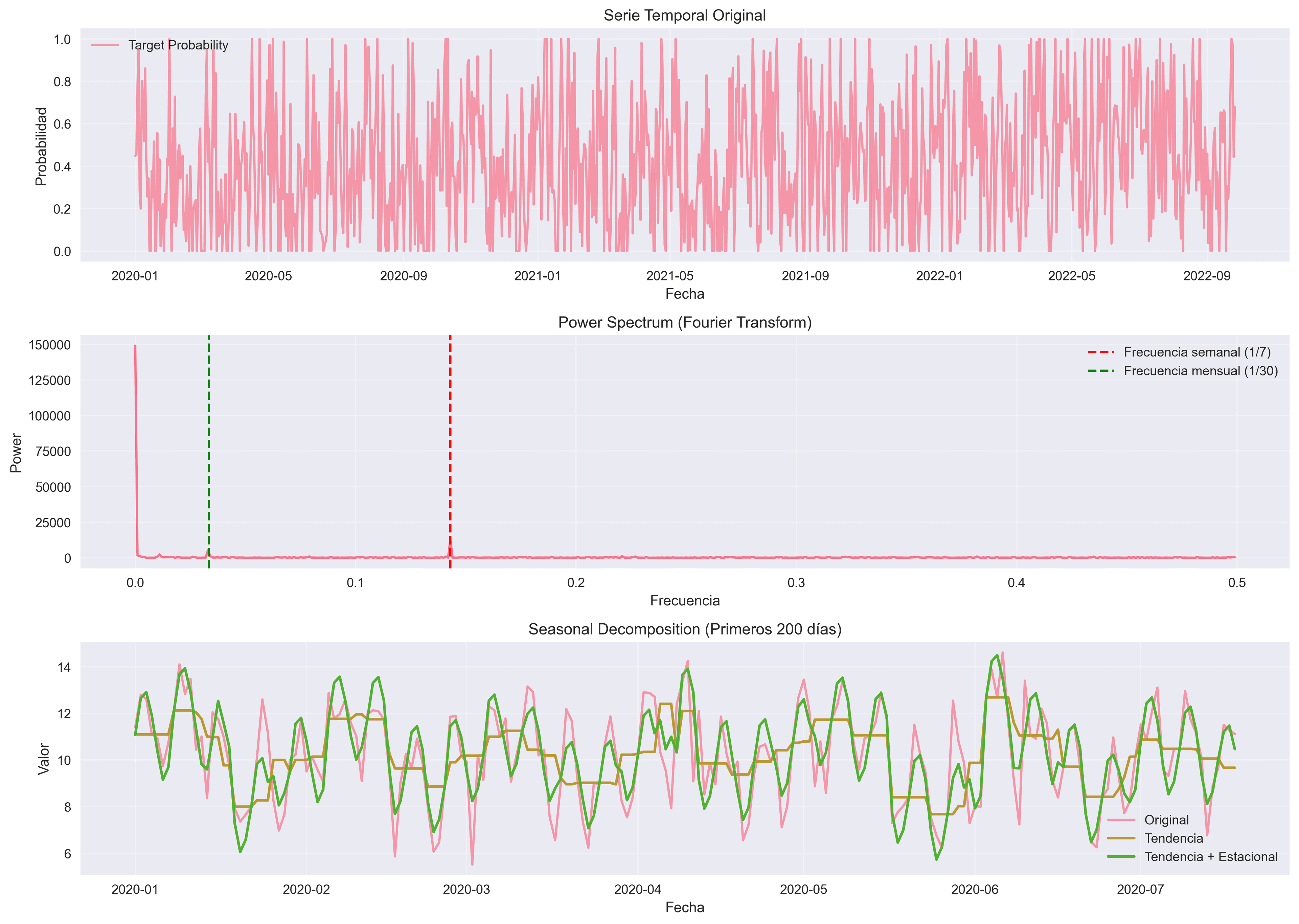This screenshot has width=1299, height=924.
Task: Click the 'Tendencia + Estacional' legend entry
Action: 1211,857
